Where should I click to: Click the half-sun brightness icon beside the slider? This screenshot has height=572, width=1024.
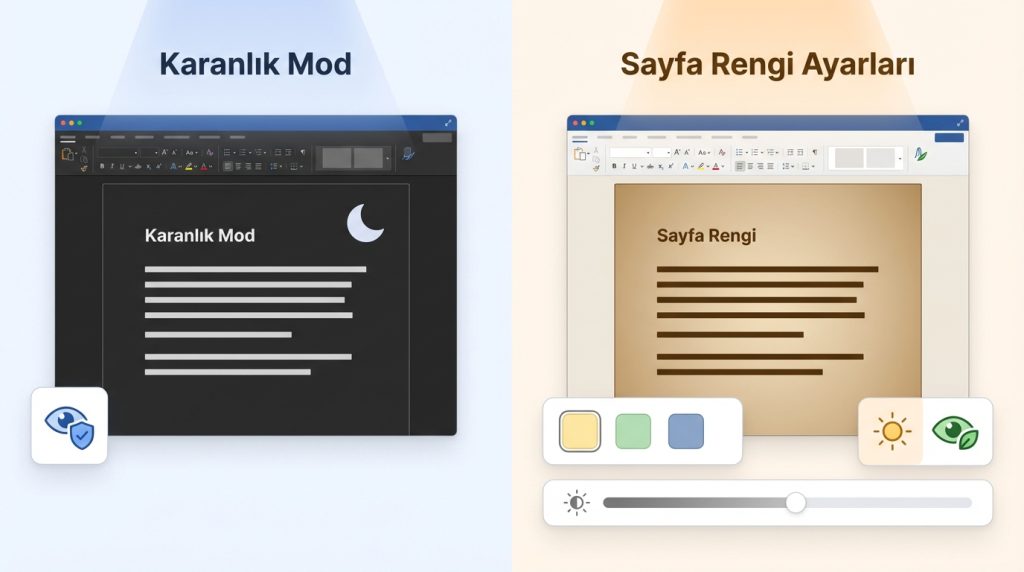click(576, 503)
